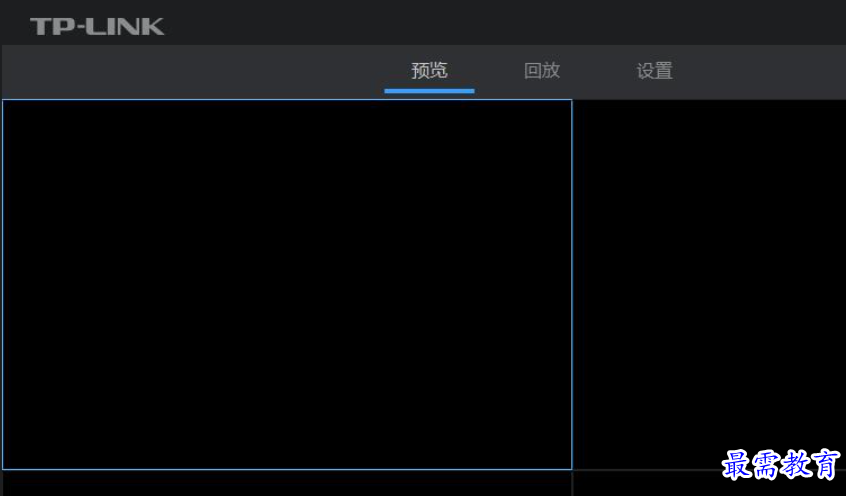The height and width of the screenshot is (496, 846).
Task: Go to the 设置 tab
Action: click(654, 71)
